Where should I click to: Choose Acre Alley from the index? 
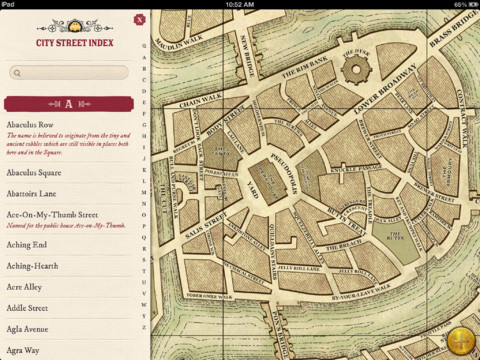(x=69, y=287)
